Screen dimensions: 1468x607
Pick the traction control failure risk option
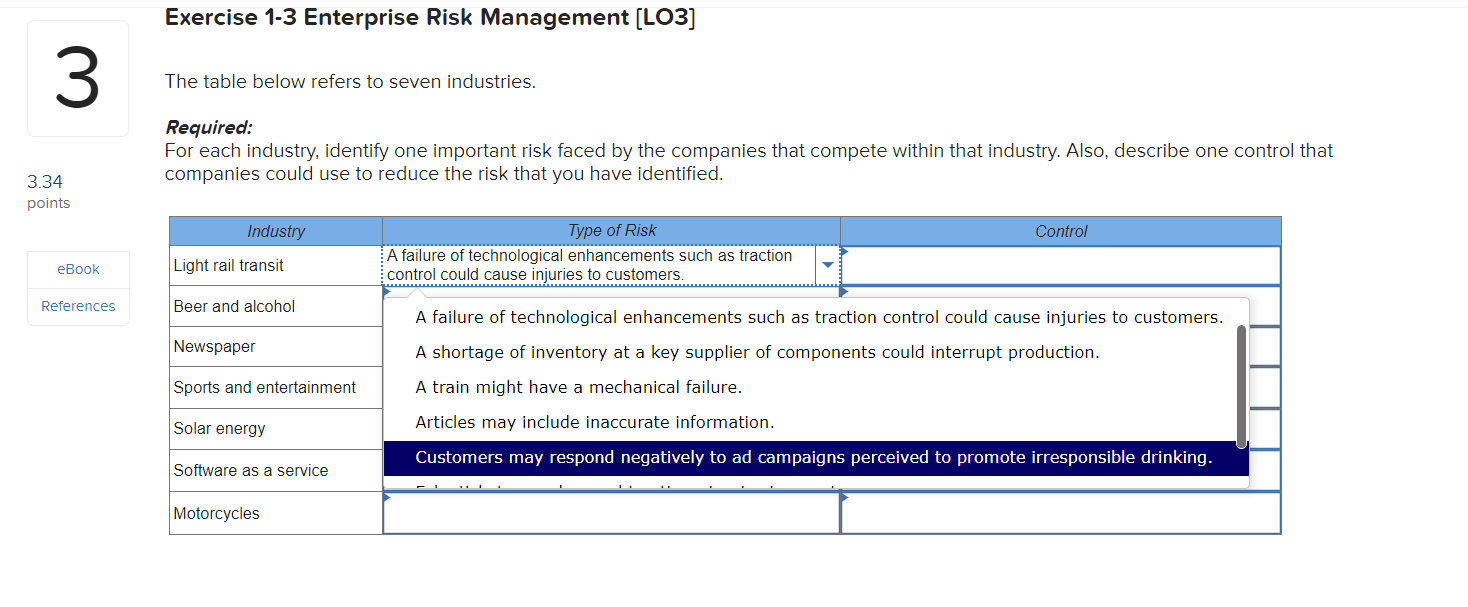(x=819, y=316)
